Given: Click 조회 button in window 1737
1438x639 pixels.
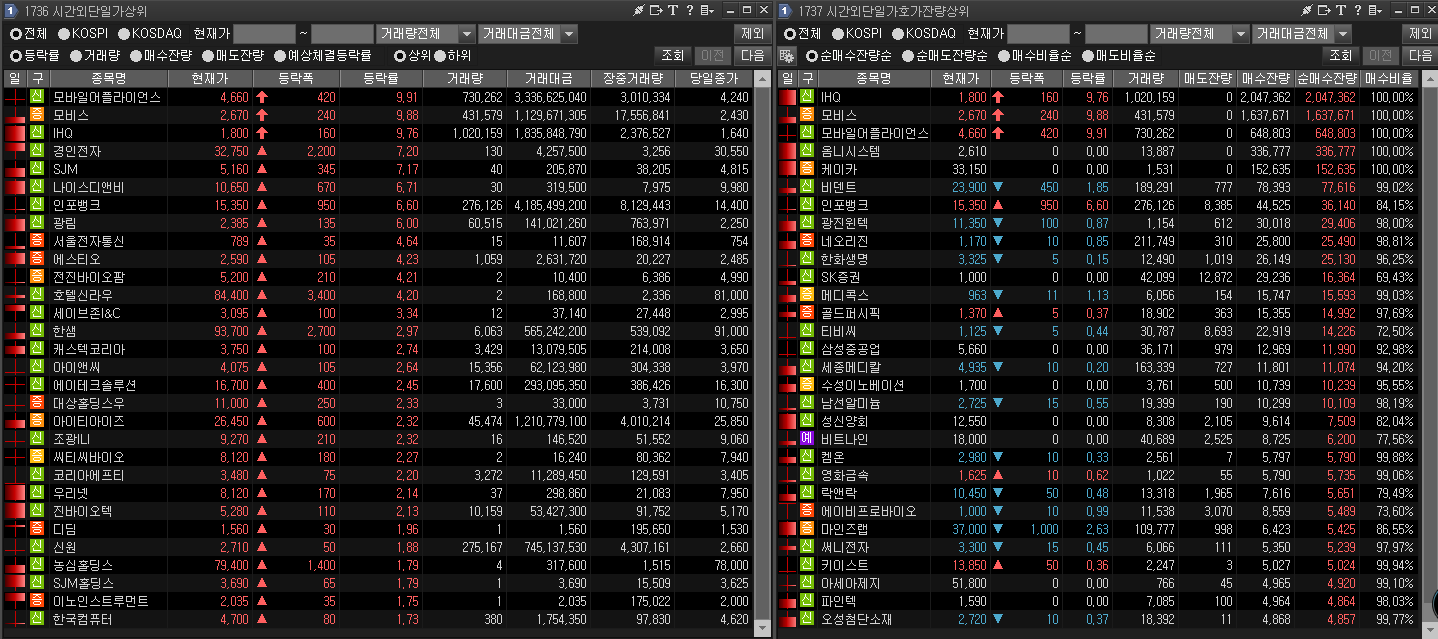Looking at the screenshot, I should tap(1339, 55).
